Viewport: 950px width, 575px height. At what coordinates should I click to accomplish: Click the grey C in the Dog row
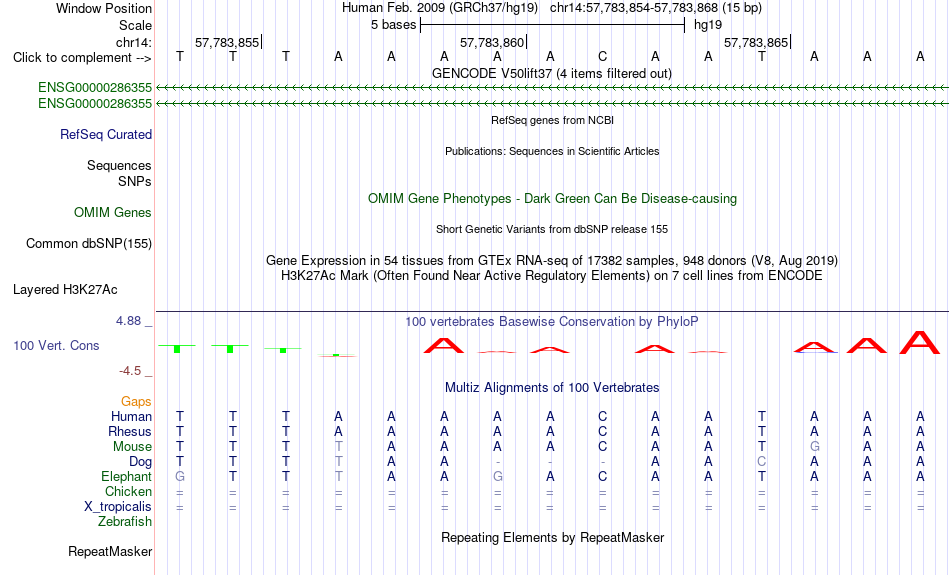[x=762, y=462]
